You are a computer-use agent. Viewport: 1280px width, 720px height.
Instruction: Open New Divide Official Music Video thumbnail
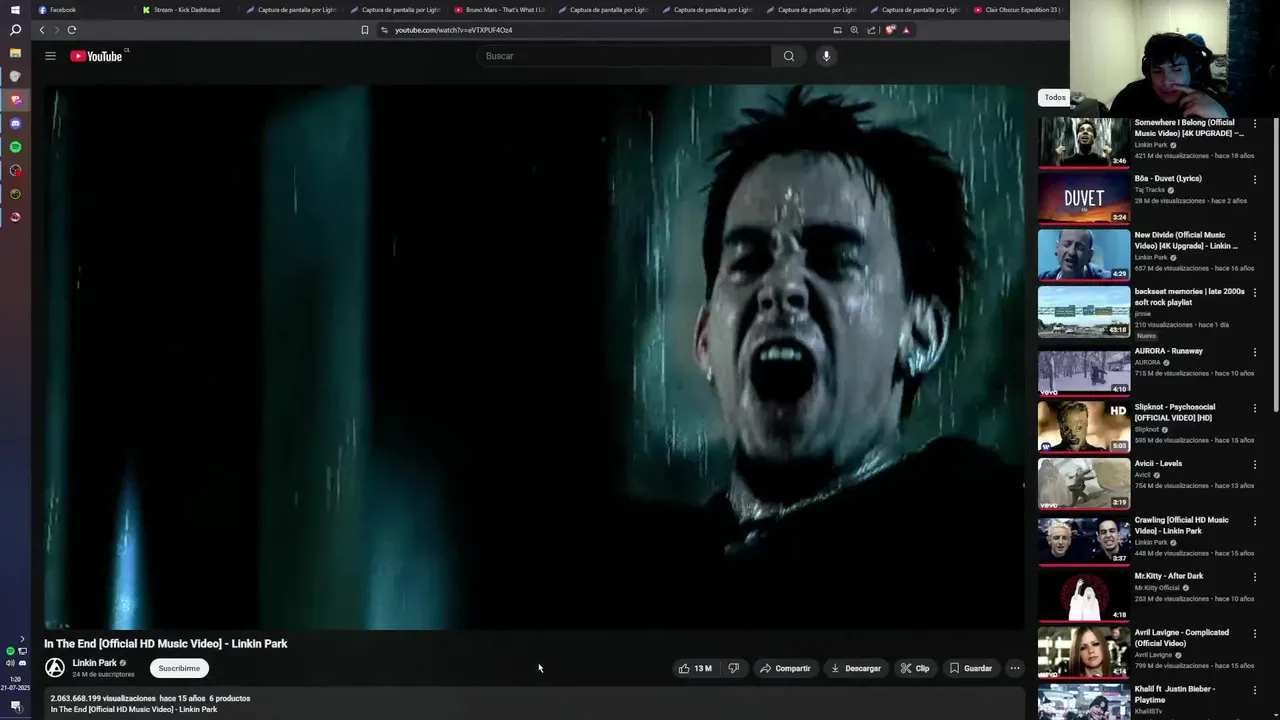pyautogui.click(x=1084, y=255)
